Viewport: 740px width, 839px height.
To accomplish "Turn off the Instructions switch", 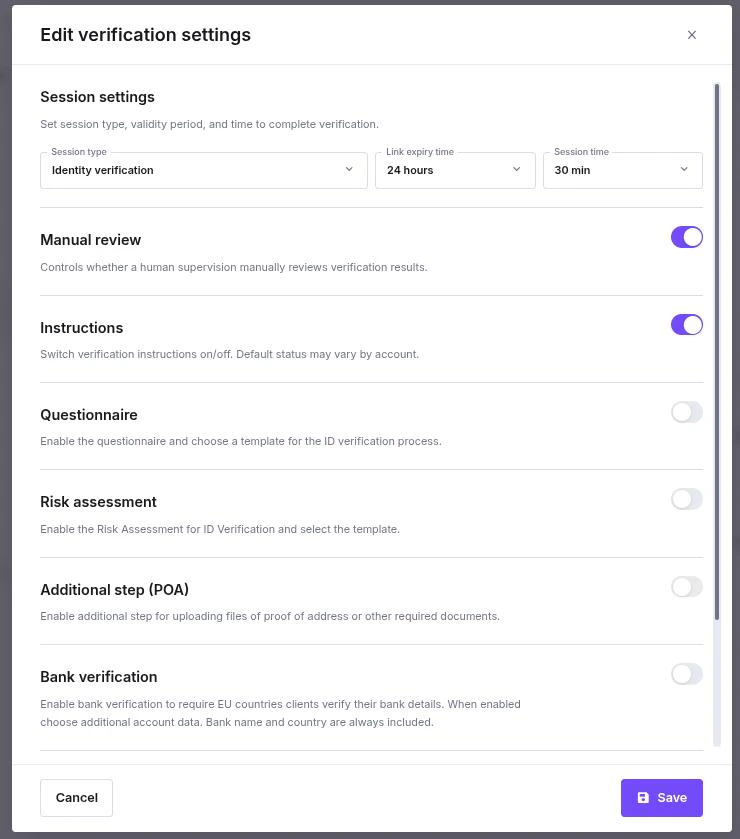I will point(687,325).
